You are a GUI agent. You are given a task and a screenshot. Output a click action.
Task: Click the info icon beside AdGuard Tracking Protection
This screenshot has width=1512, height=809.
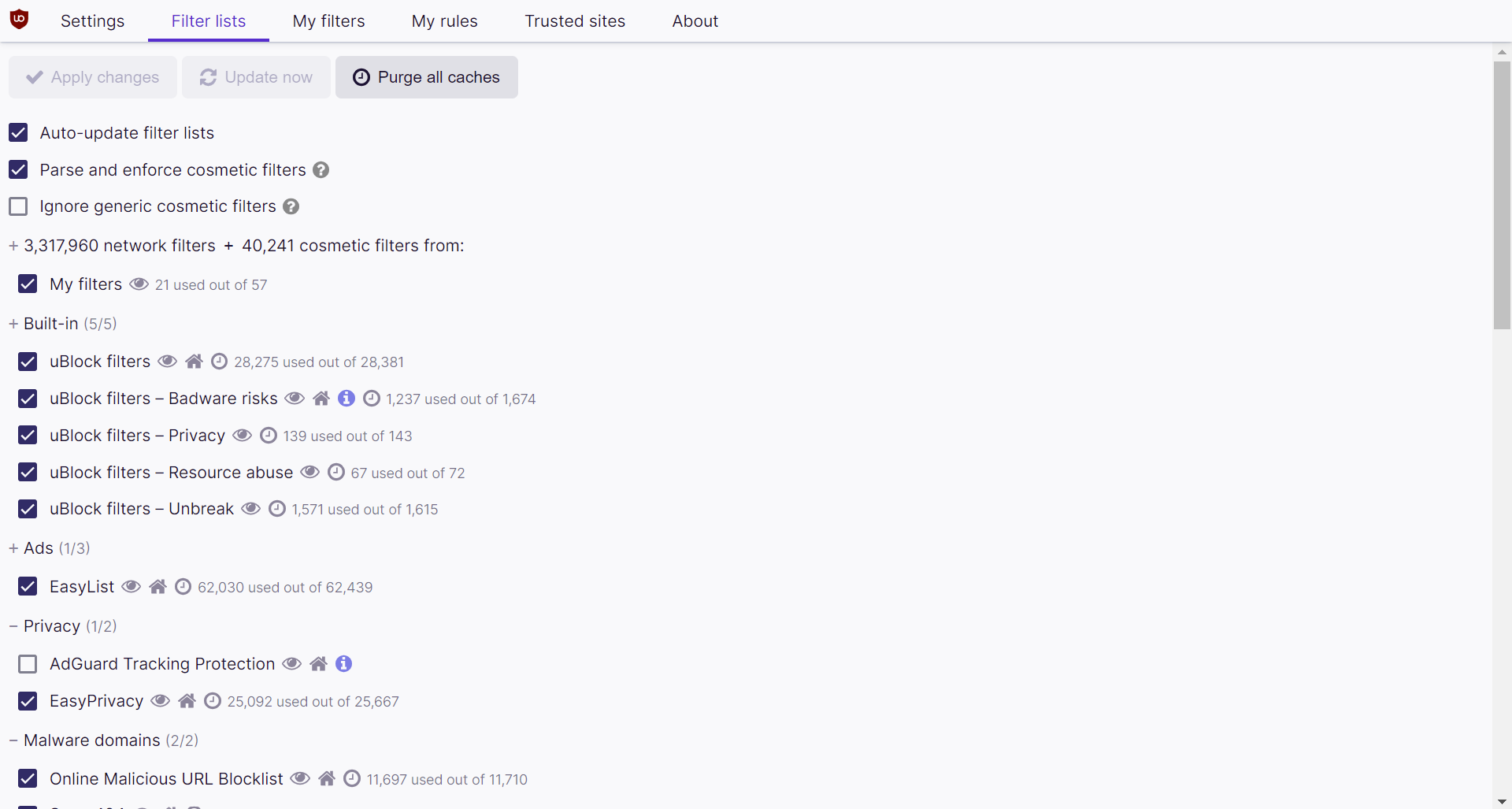tap(343, 664)
